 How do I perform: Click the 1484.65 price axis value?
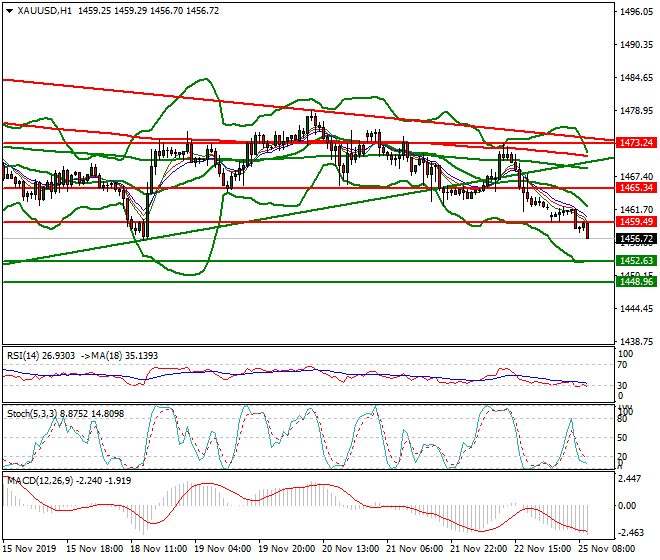click(636, 77)
